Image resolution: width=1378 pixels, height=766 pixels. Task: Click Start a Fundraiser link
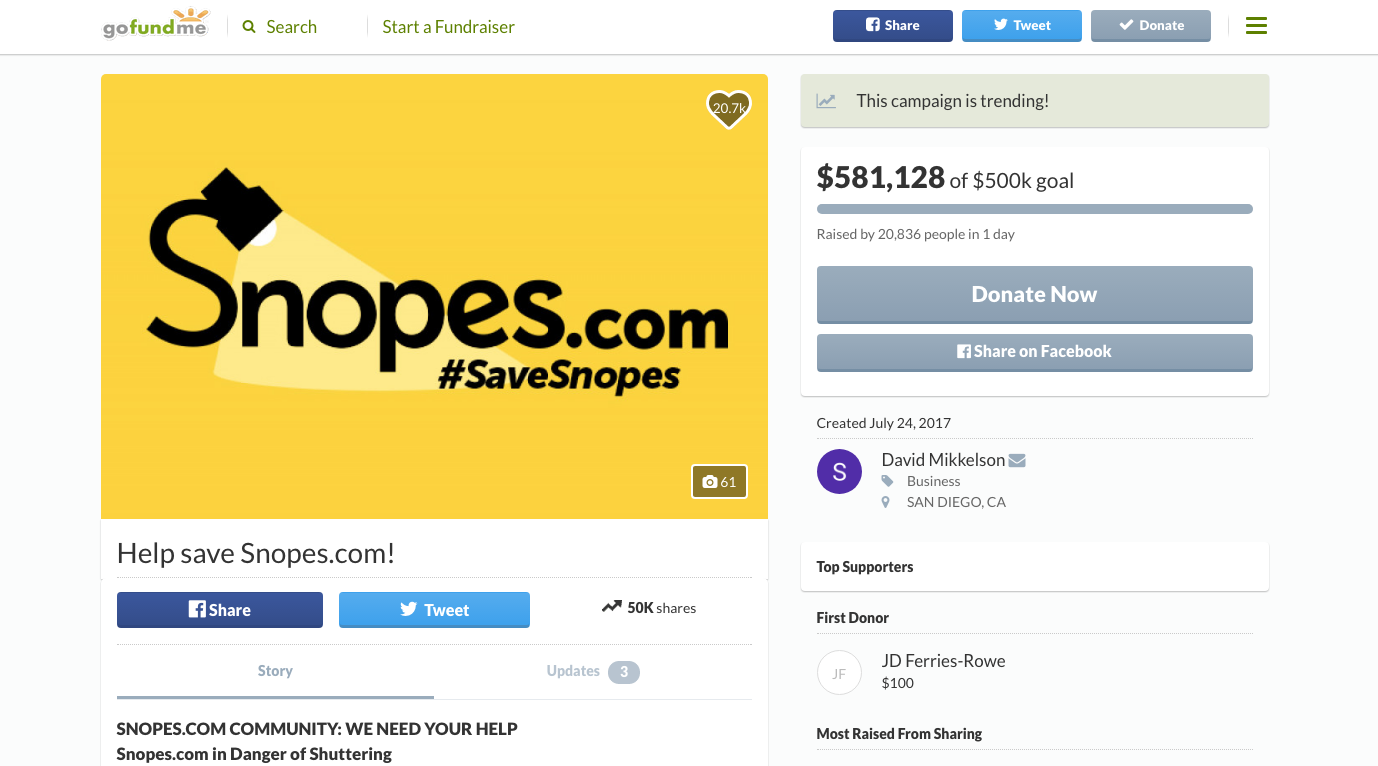click(448, 27)
